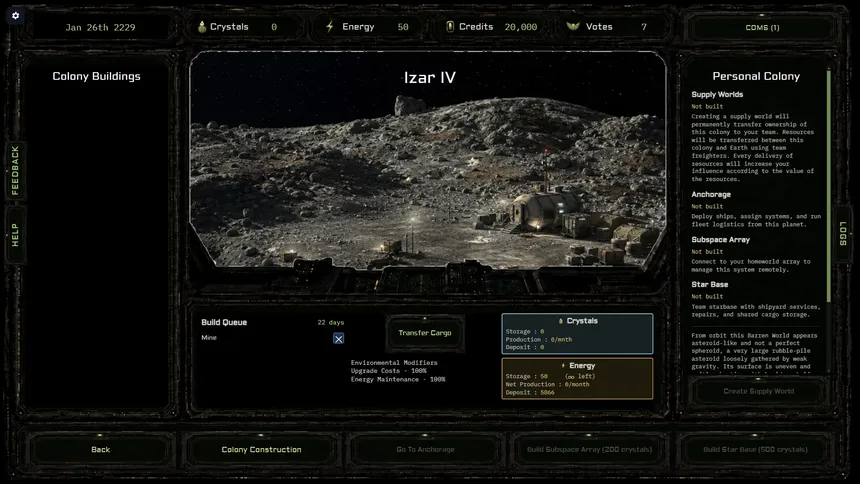
Task: Select the Energy resource panel
Action: point(577,379)
